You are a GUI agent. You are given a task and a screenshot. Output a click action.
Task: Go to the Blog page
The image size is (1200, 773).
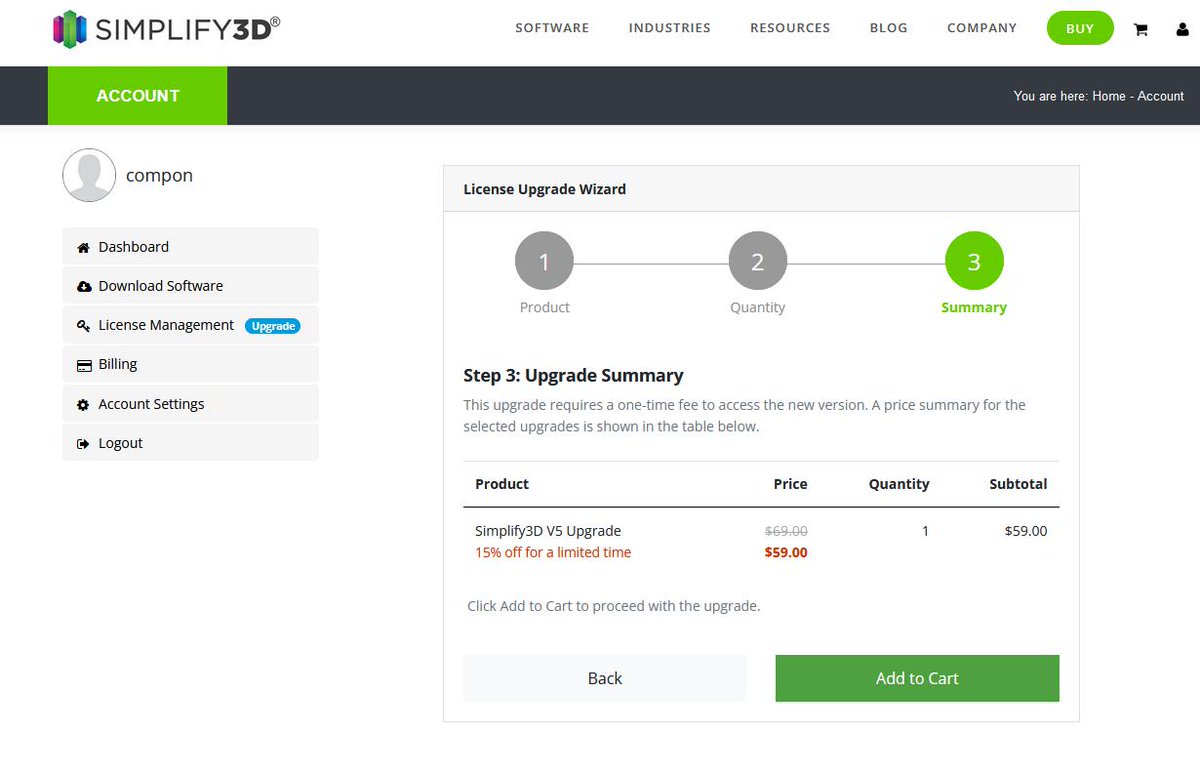coord(888,28)
